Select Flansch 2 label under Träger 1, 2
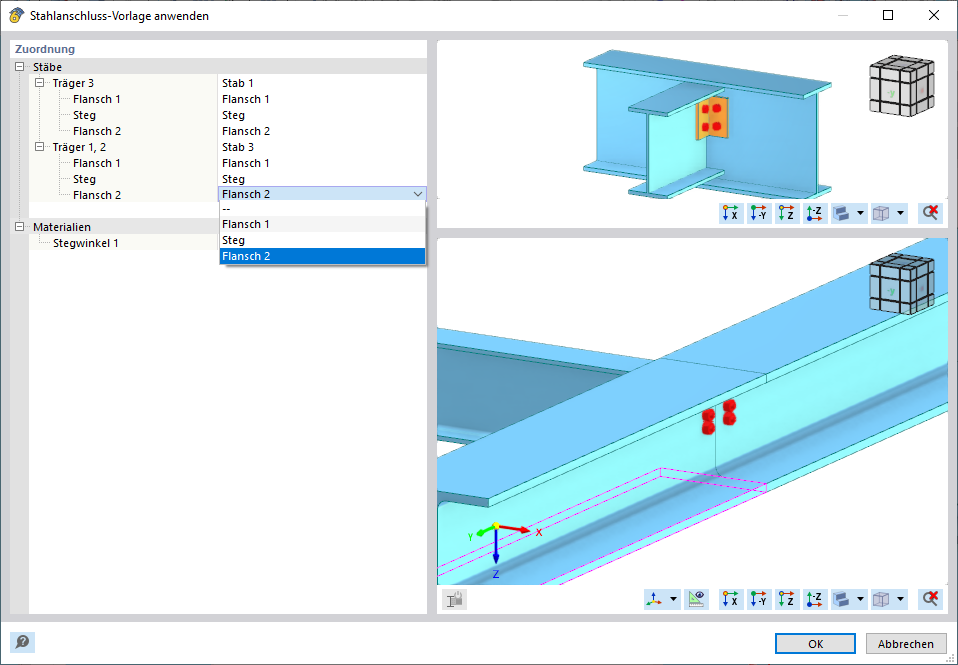Screen dimensions: 958x665 click(97, 195)
